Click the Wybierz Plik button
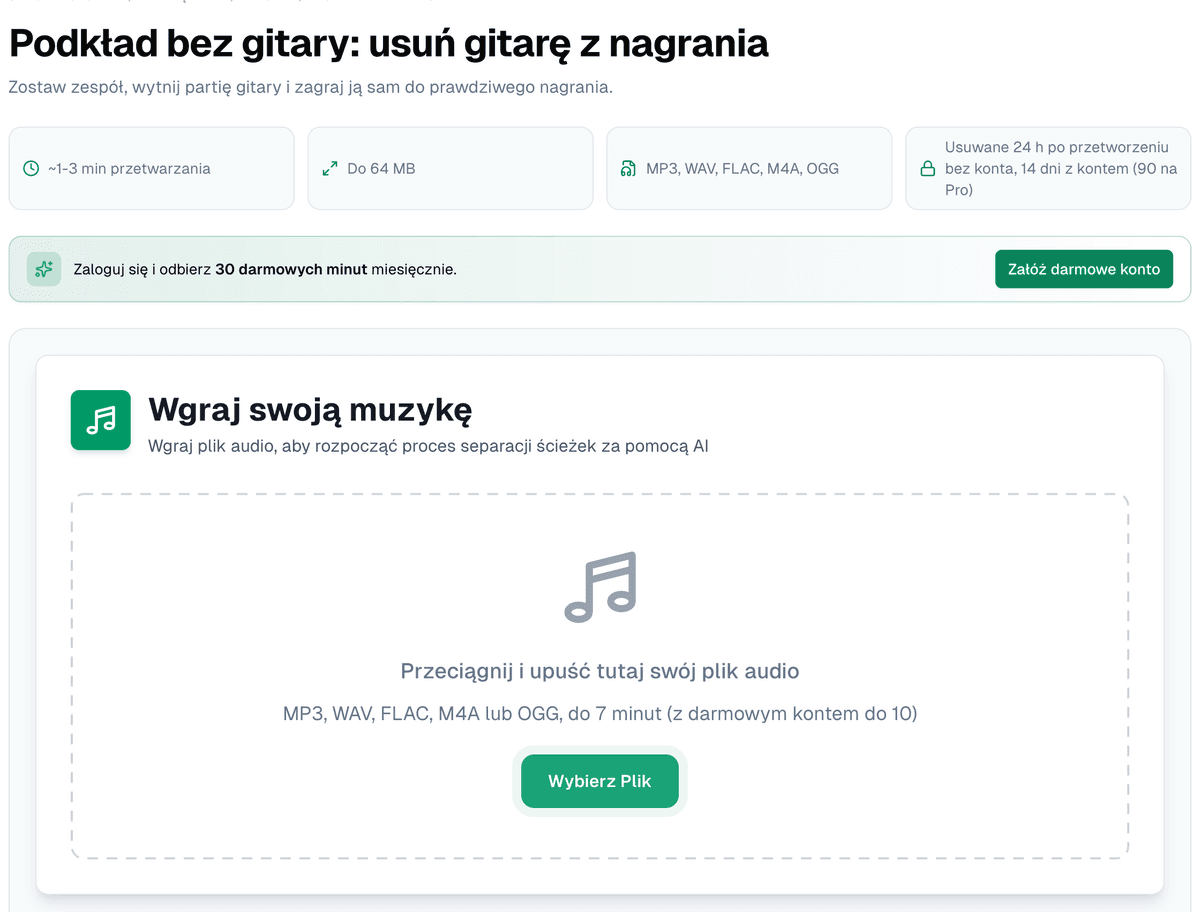Viewport: 1200px width, 912px height. (x=600, y=781)
